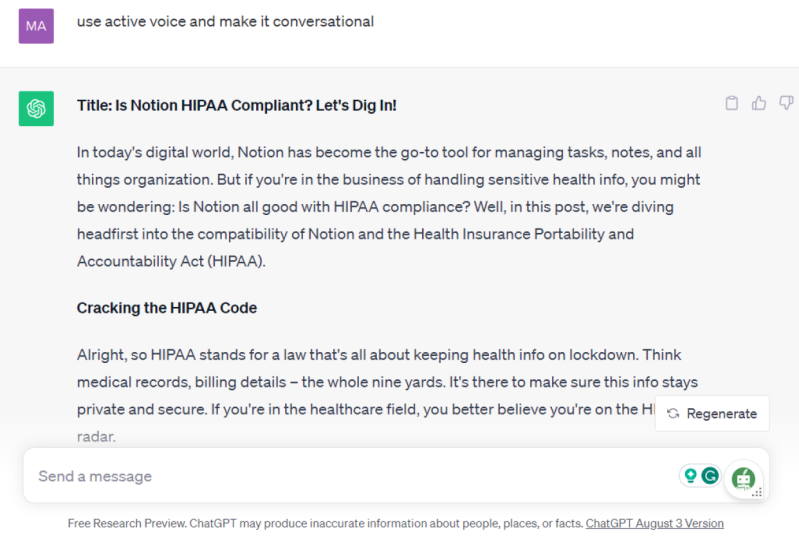Give the response a thumbs down
This screenshot has height=540, width=799.
pyautogui.click(x=786, y=103)
